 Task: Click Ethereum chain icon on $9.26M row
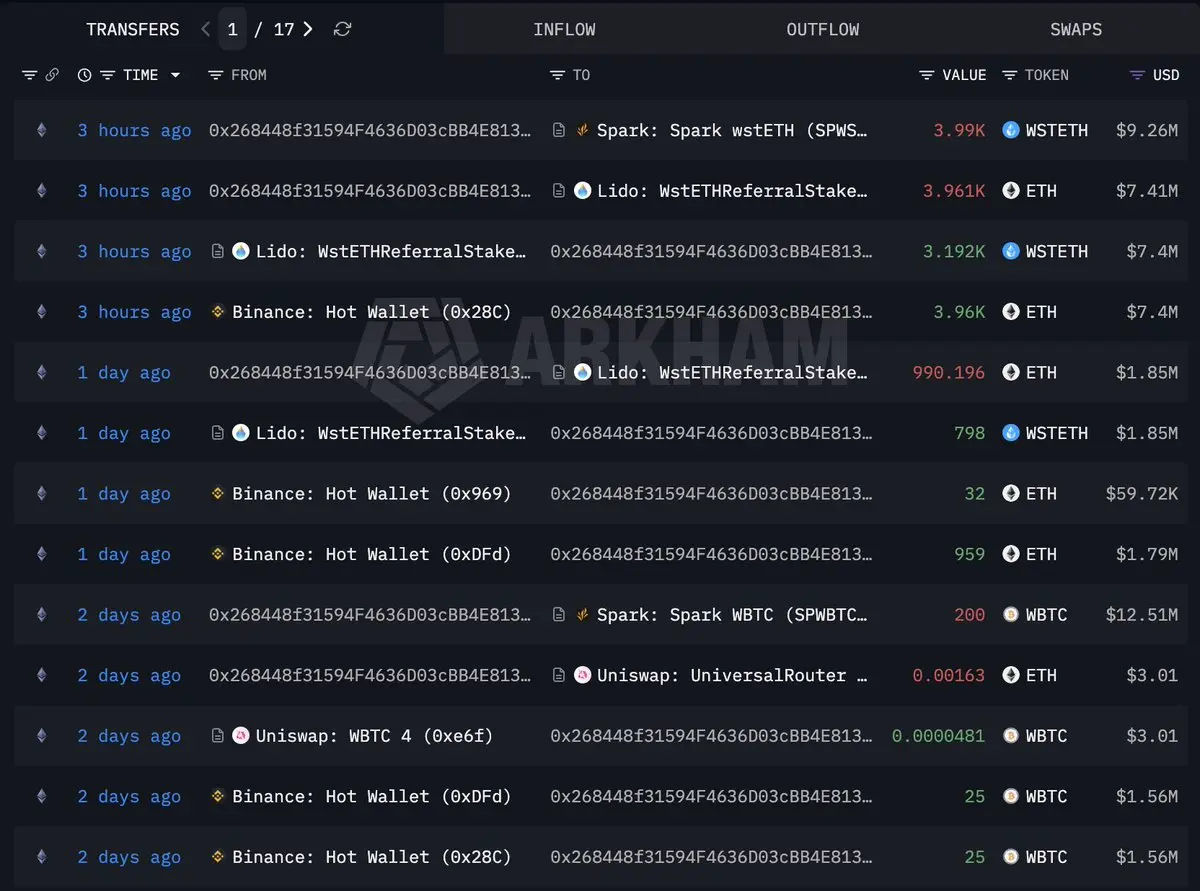tap(41, 130)
